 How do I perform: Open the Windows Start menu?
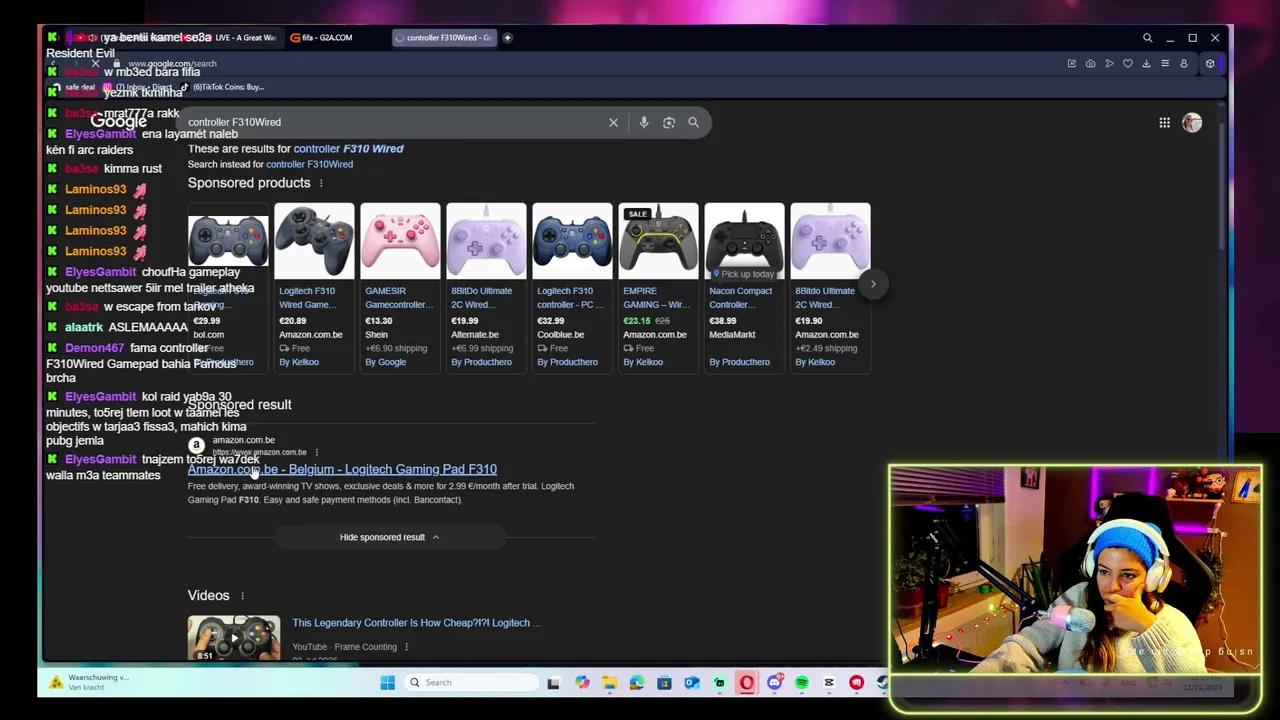tap(387, 683)
